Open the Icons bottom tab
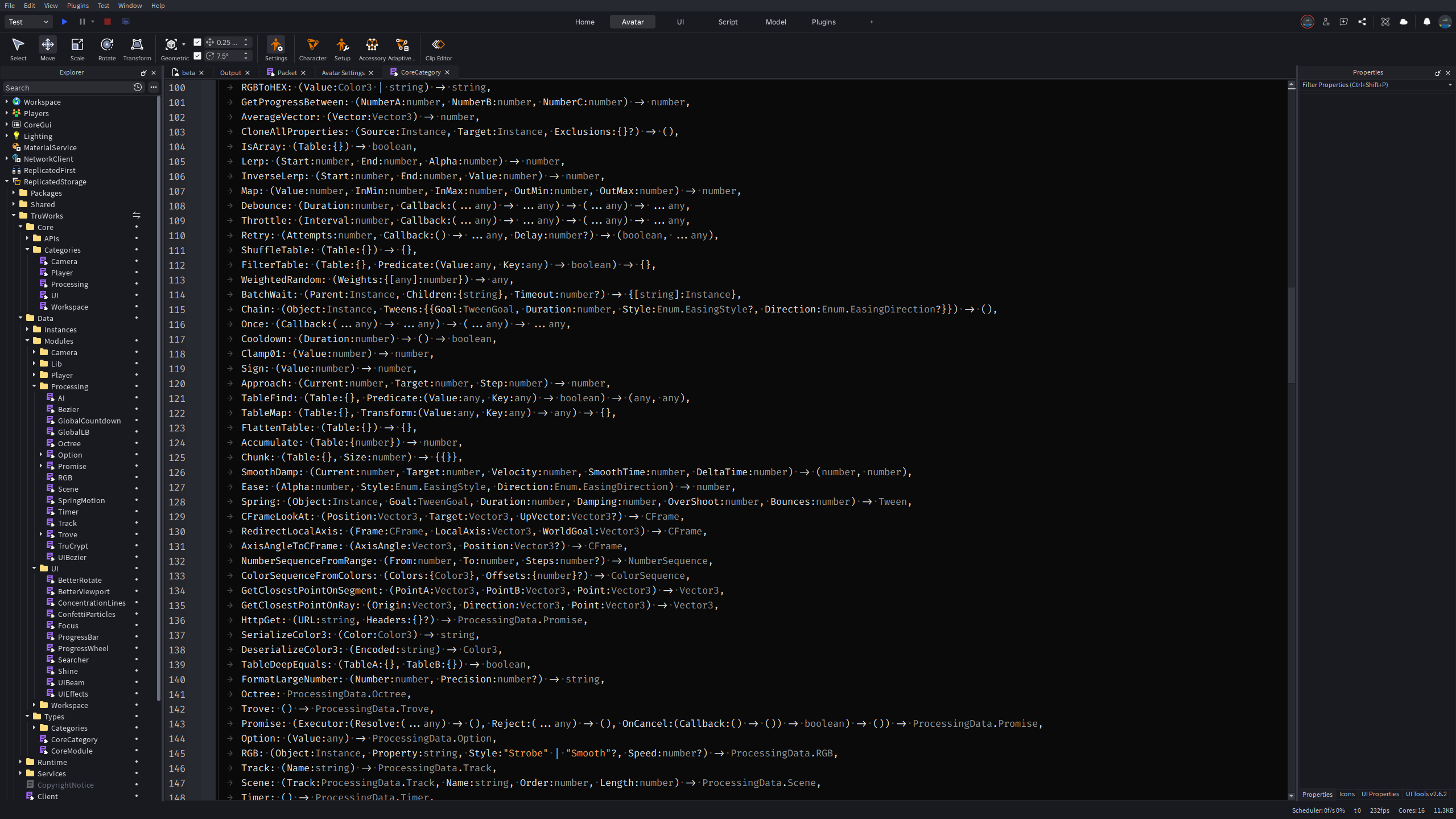 point(1346,794)
